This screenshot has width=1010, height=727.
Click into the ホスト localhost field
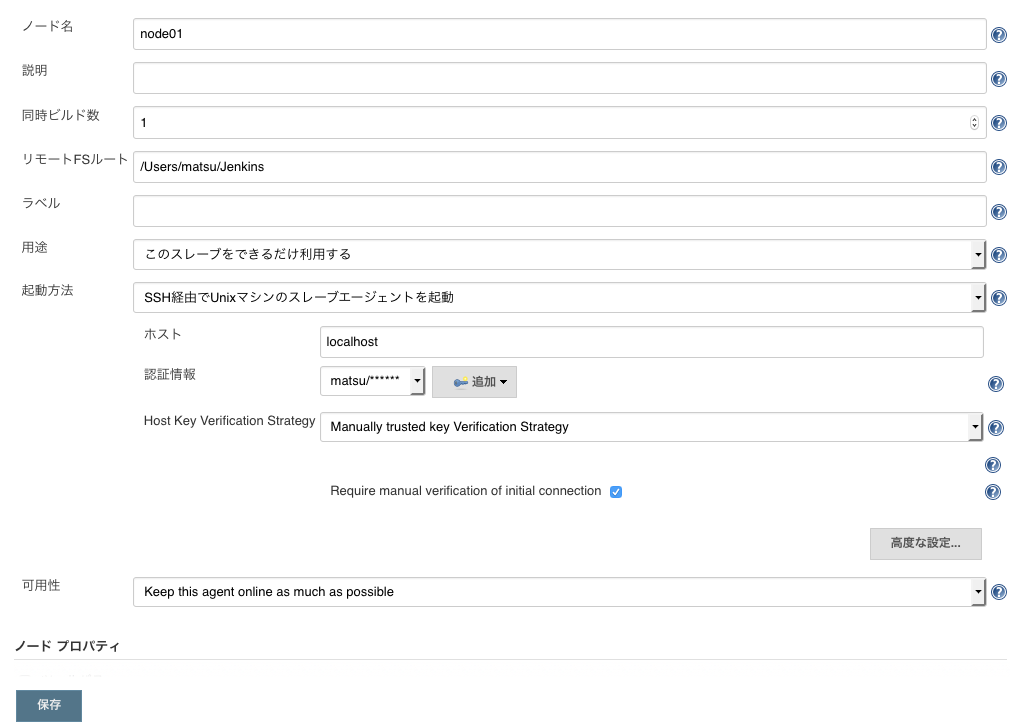(650, 342)
